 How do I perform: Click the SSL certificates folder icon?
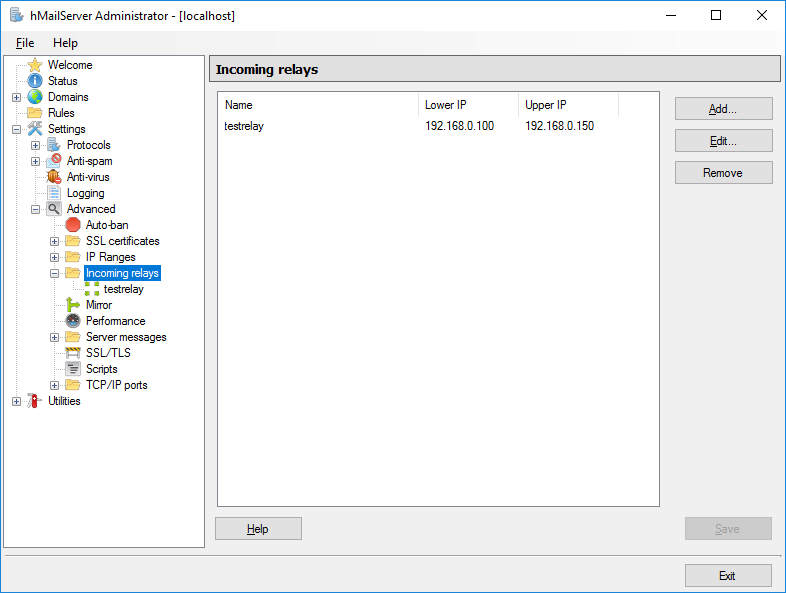tap(73, 241)
